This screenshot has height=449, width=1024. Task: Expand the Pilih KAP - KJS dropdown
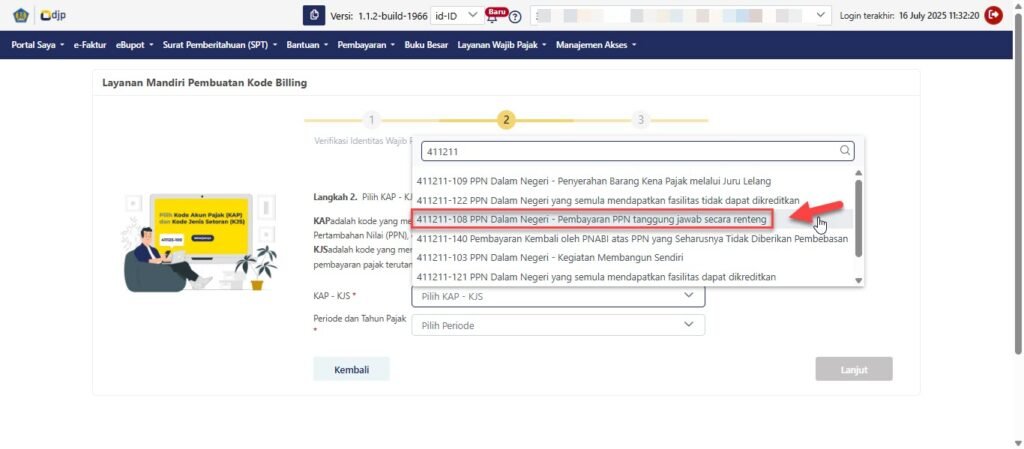point(558,296)
